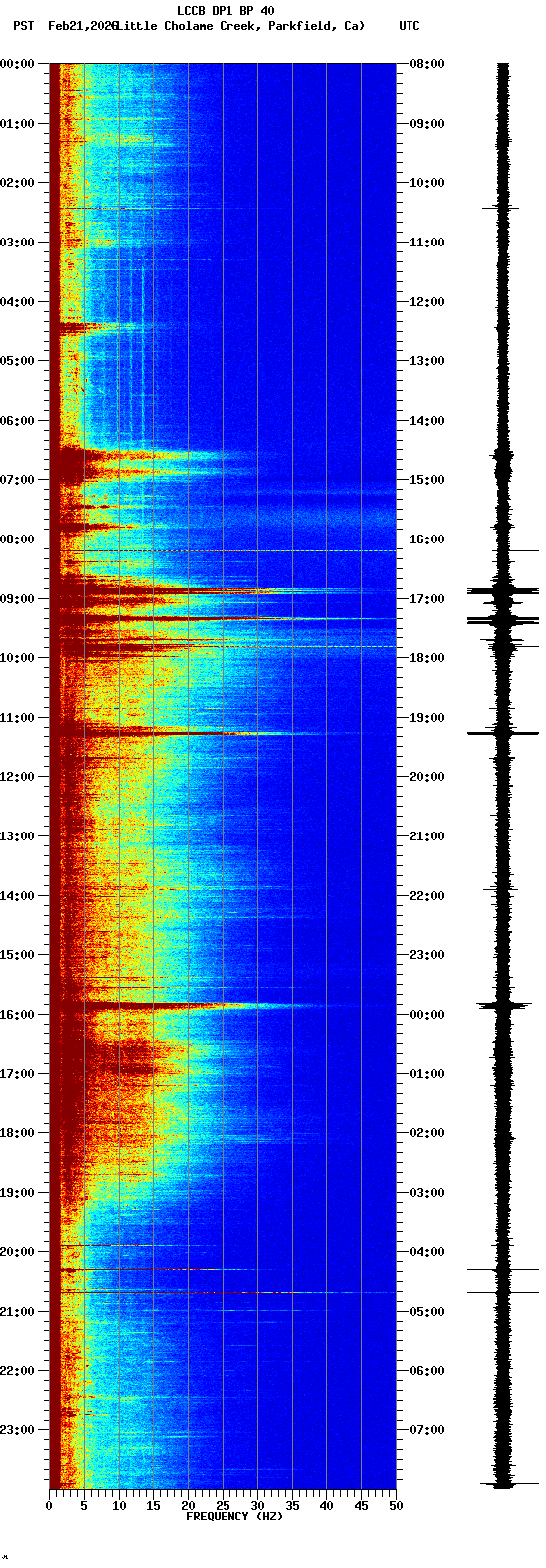The width and height of the screenshot is (546, 1568).
Task: Click the 11:00 UTC time label
Action: coord(427,243)
